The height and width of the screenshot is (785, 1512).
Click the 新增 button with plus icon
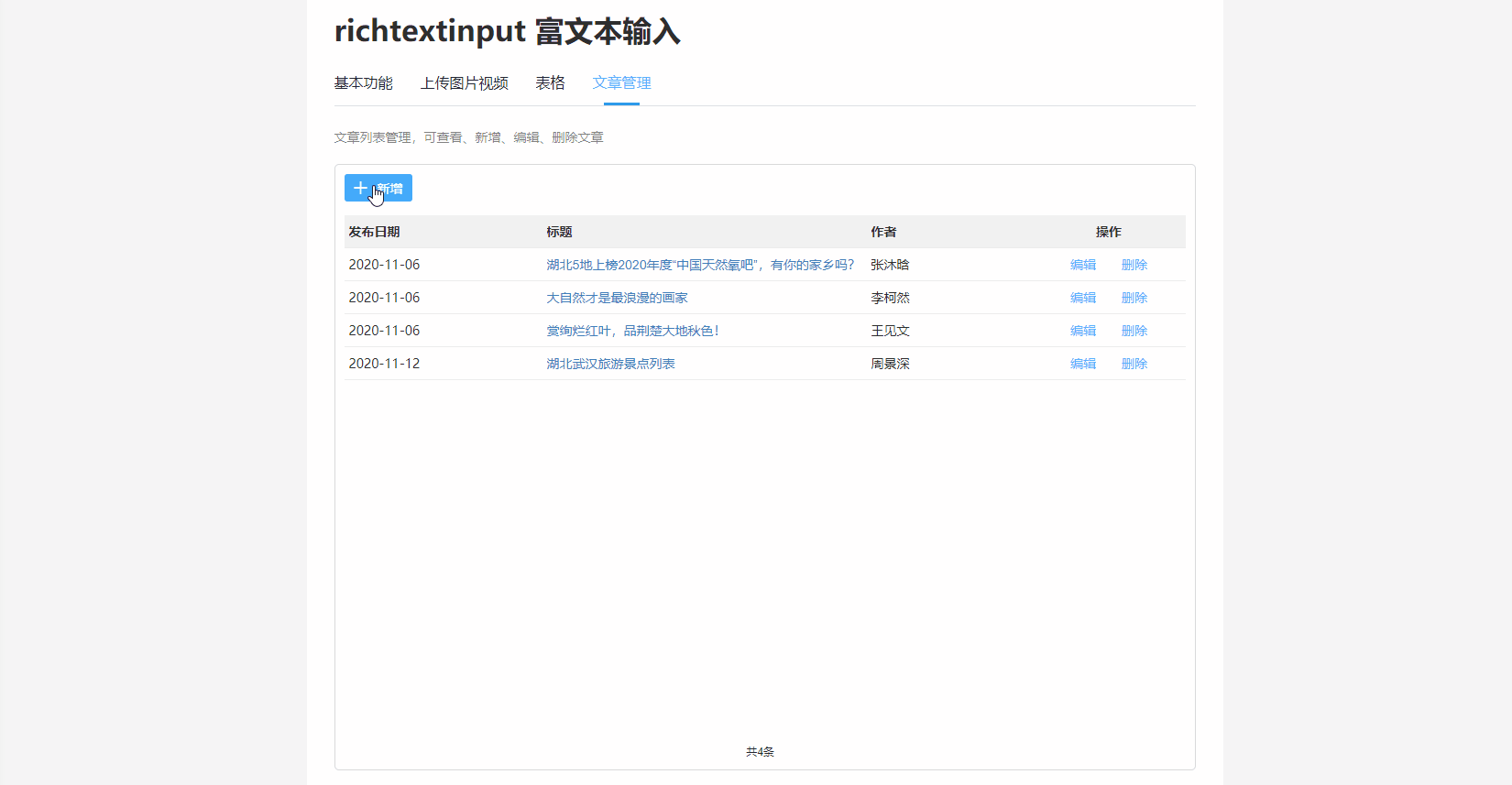point(378,188)
